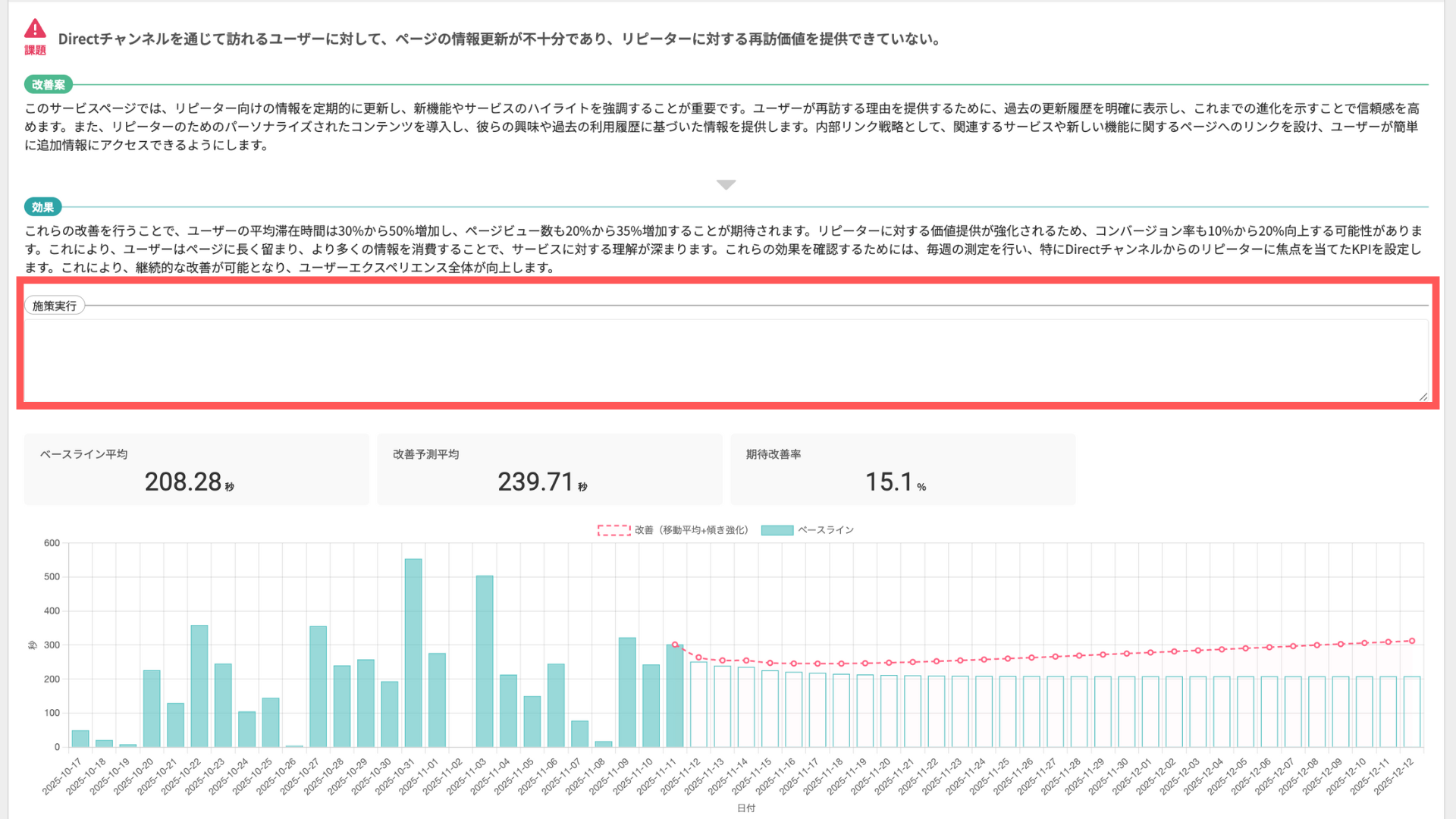Click the 日付 x-axis title
Image resolution: width=1456 pixels, height=819 pixels.
(x=746, y=808)
